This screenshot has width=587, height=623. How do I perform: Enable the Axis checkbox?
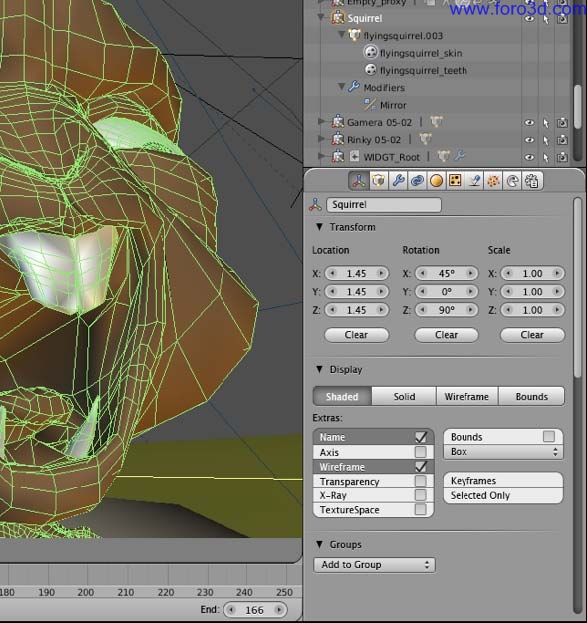click(x=420, y=452)
